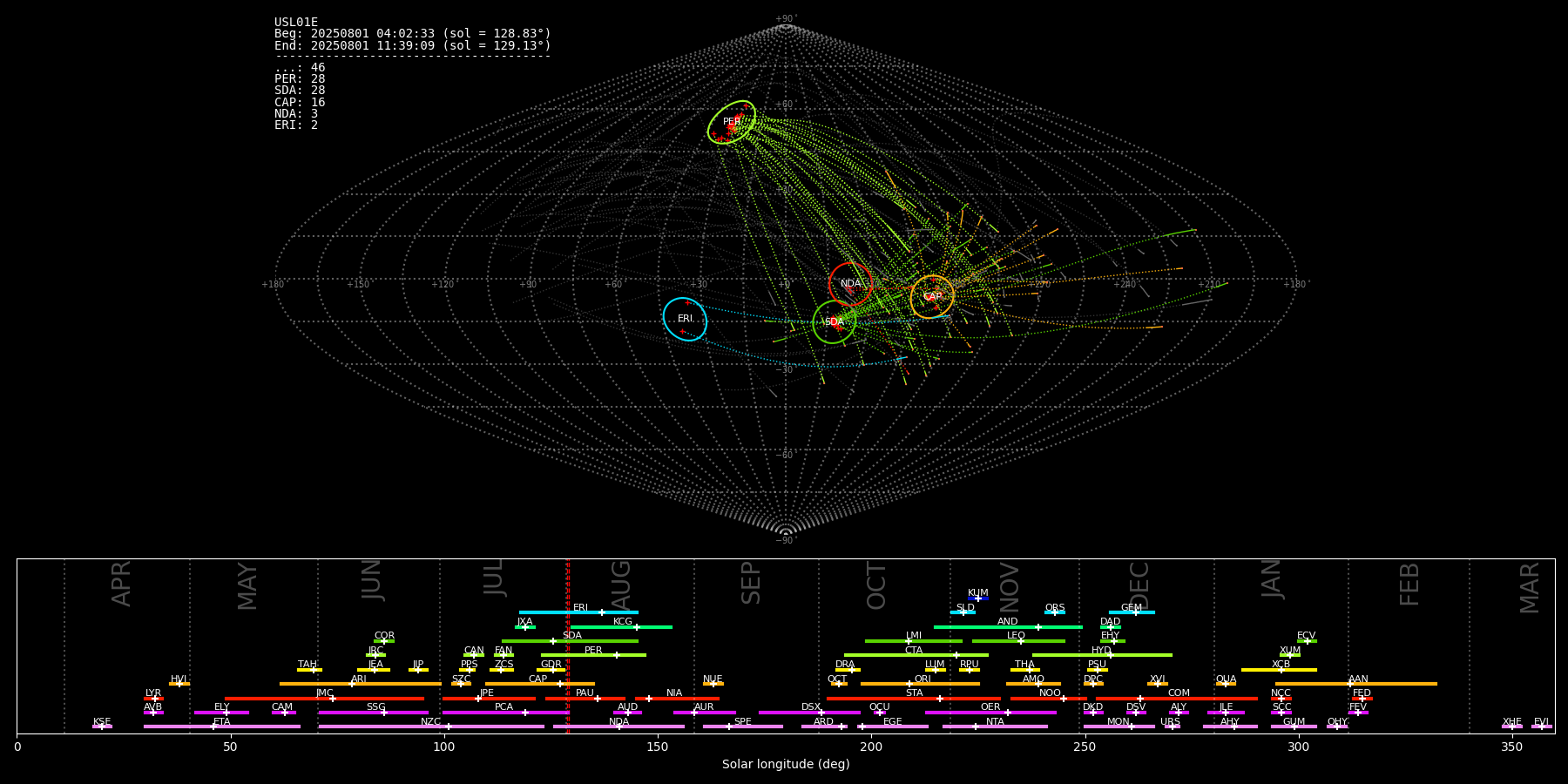Click the USL01E station title text

click(296, 23)
